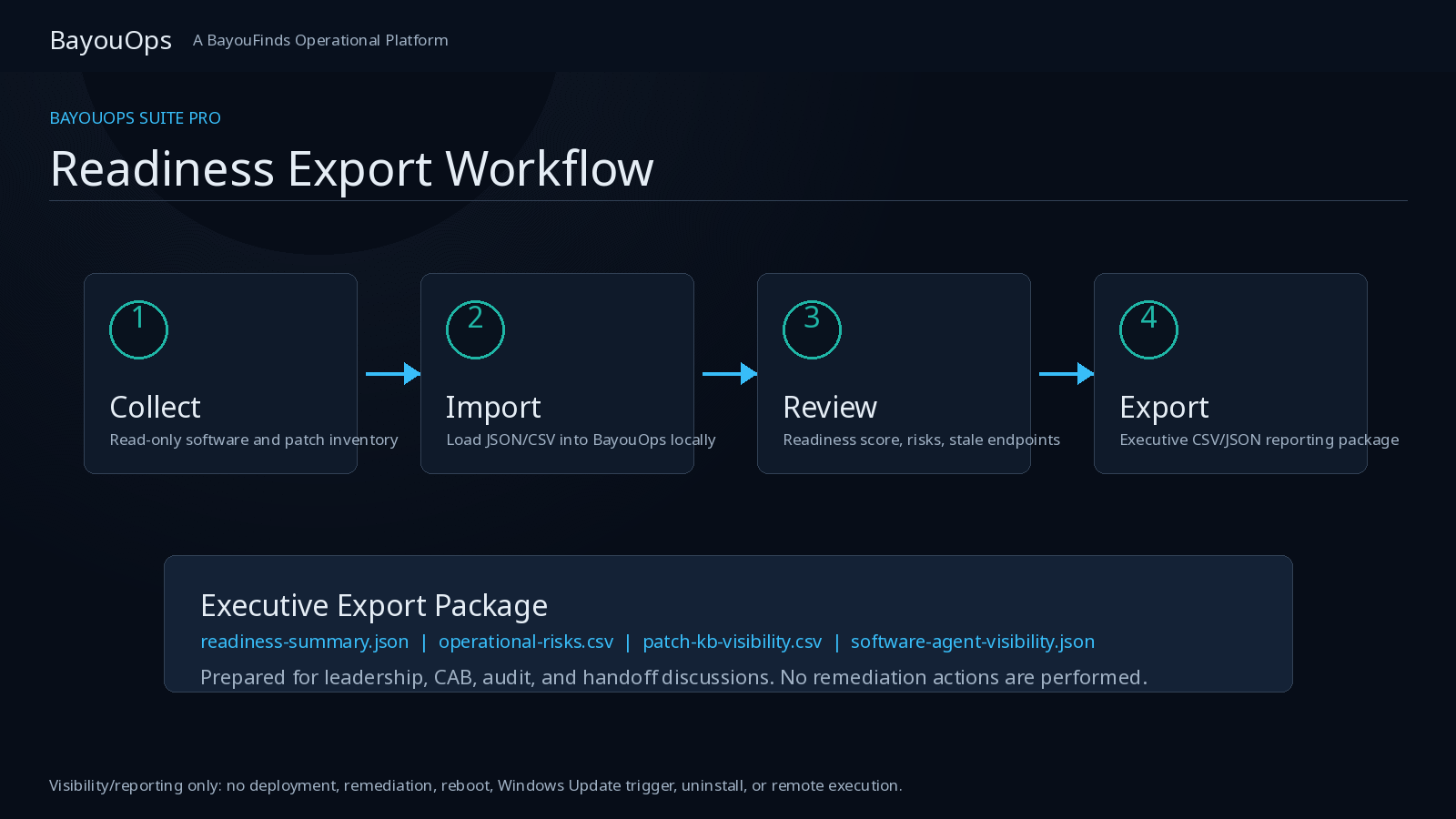Click the step 4 circle badge

click(x=1148, y=329)
